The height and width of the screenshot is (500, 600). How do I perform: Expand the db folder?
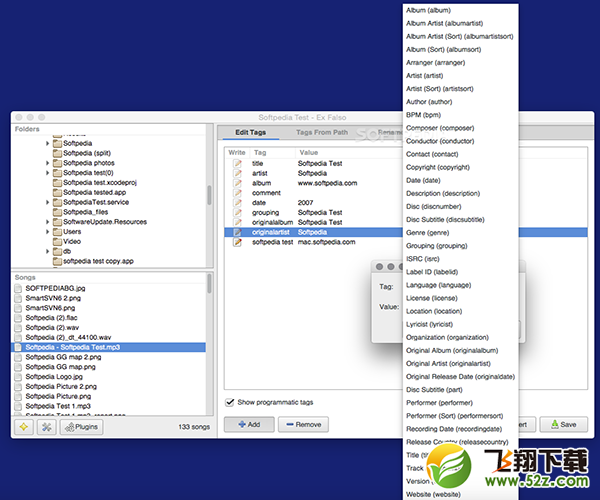[x=47, y=251]
